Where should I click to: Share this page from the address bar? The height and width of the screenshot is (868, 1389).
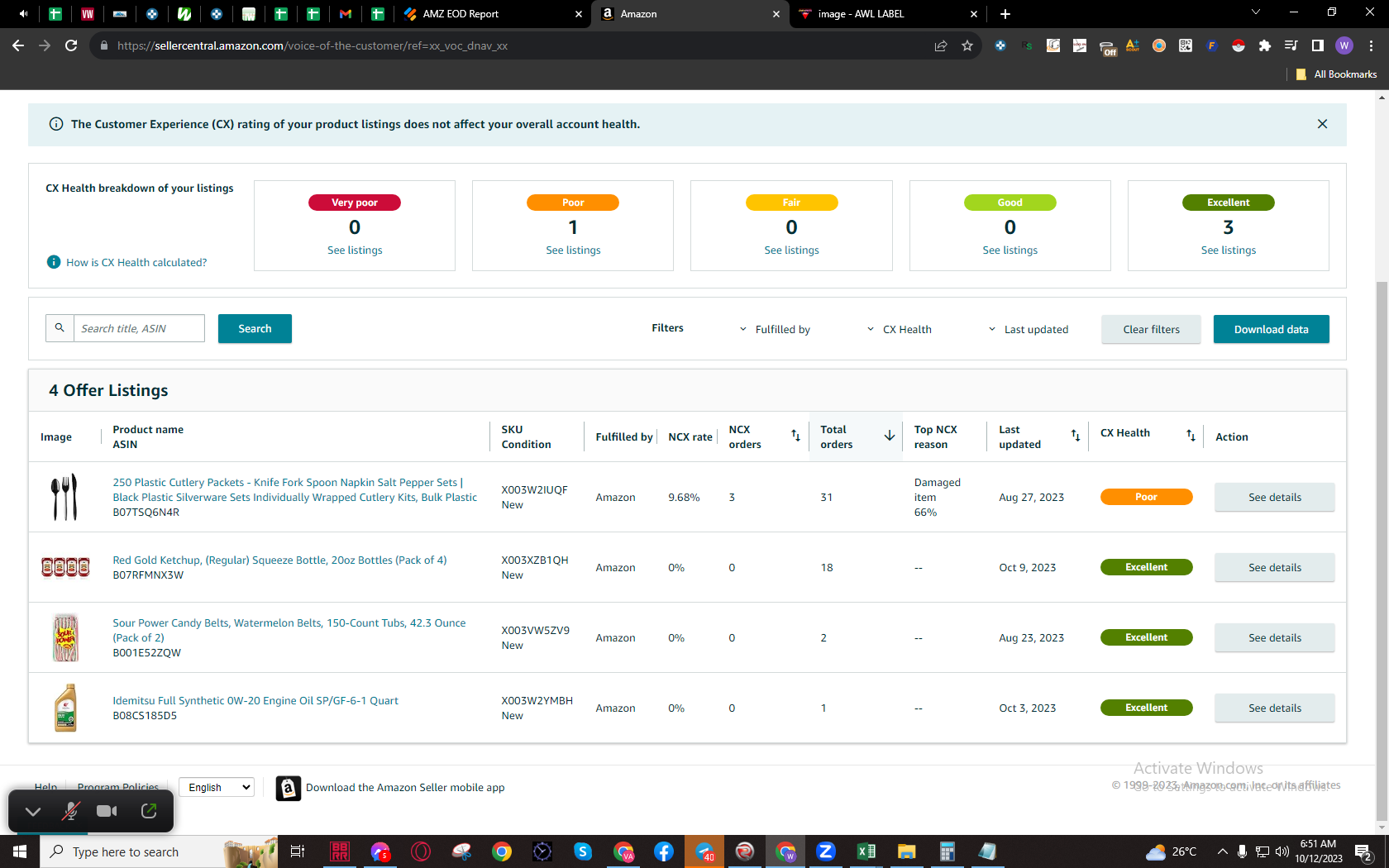pyautogui.click(x=941, y=45)
